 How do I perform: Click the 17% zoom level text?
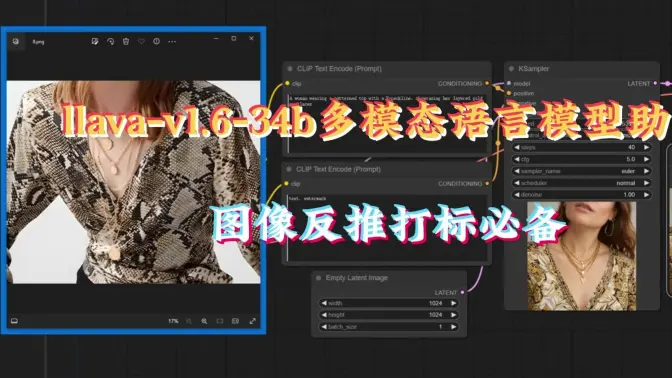pos(173,321)
